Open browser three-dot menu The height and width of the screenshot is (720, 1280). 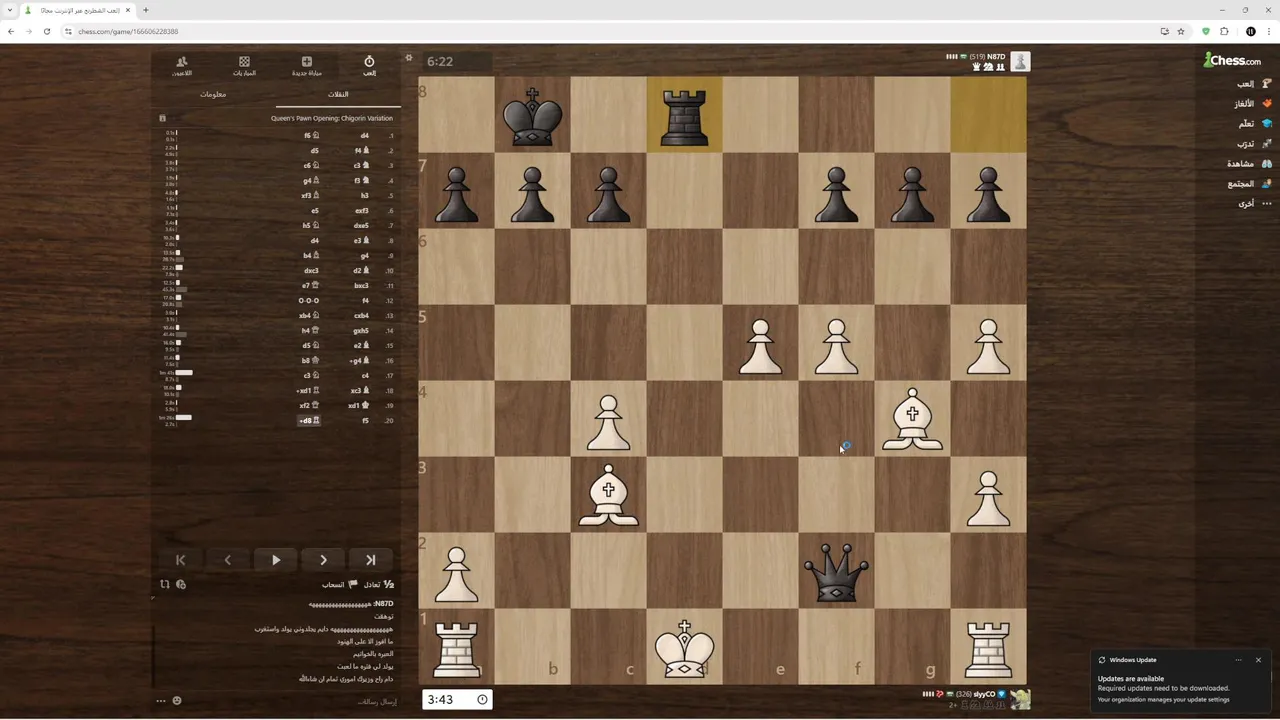click(x=1269, y=31)
